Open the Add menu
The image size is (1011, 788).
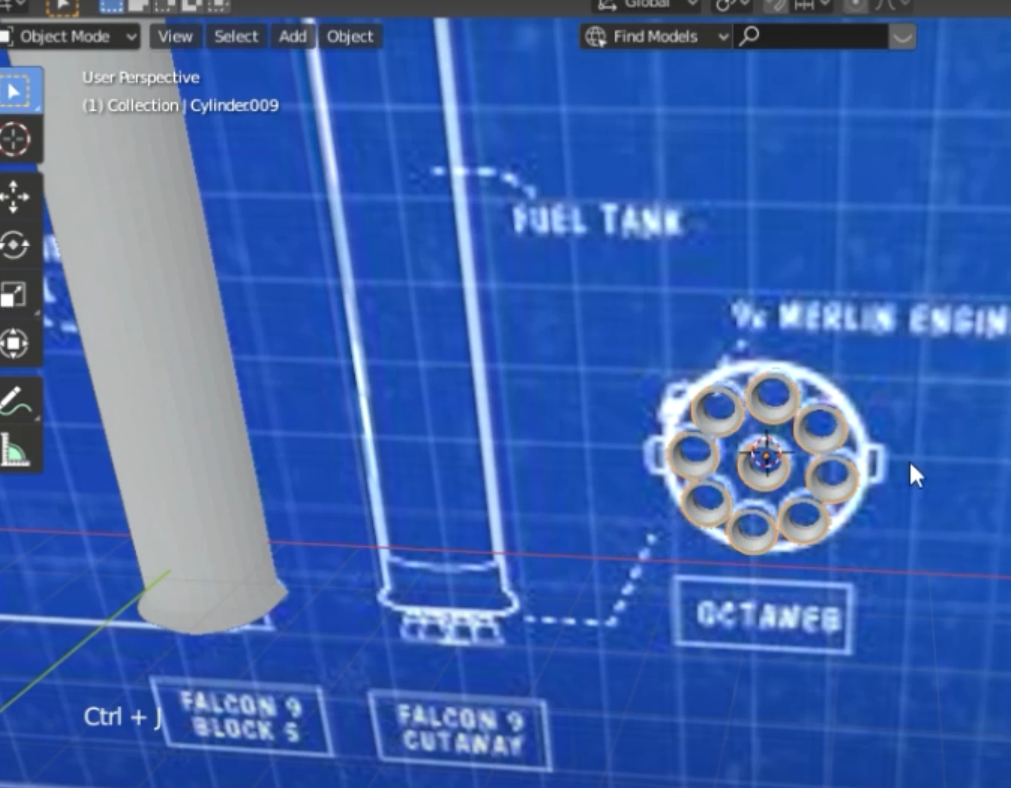[293, 37]
